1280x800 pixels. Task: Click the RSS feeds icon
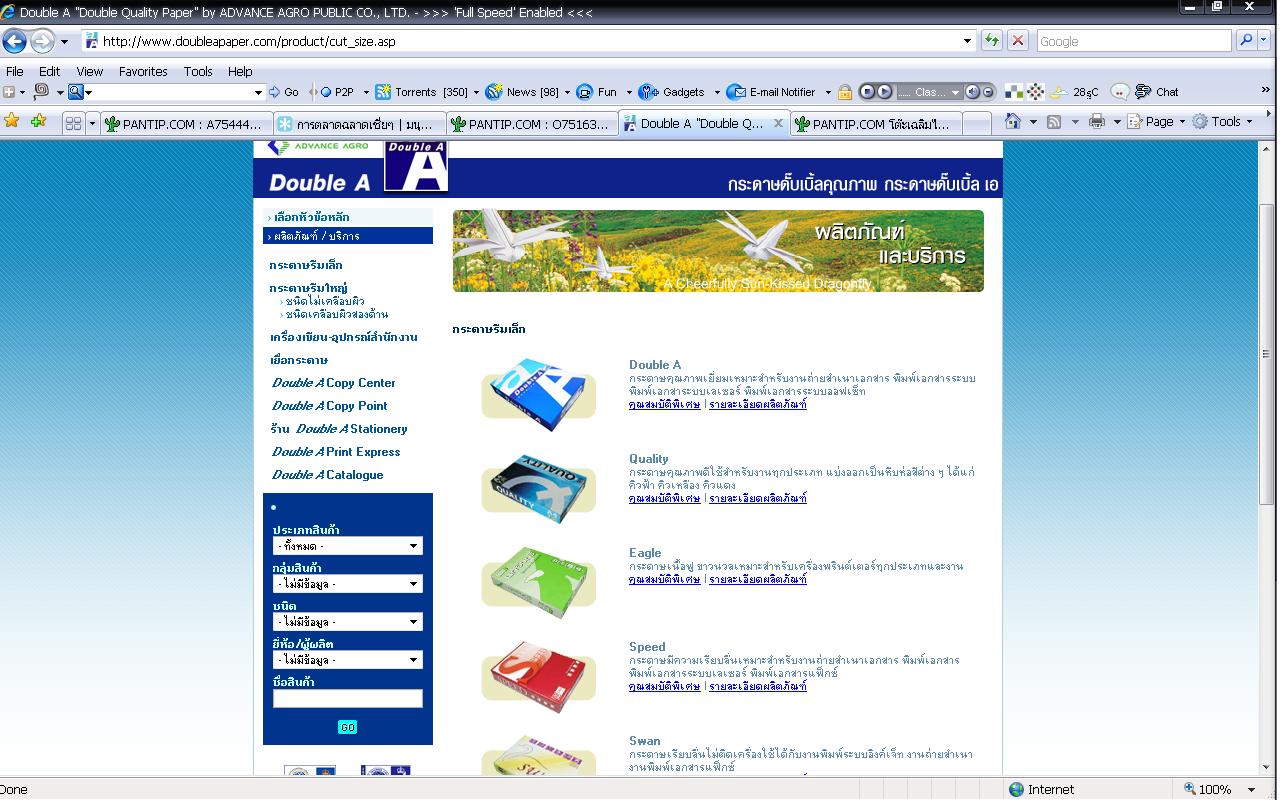(1053, 122)
